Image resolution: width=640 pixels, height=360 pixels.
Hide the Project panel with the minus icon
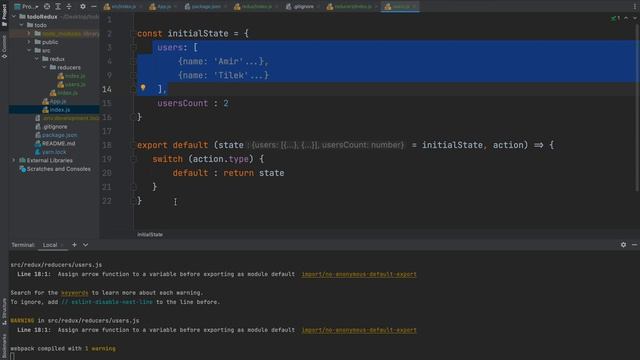pyautogui.click(x=93, y=7)
